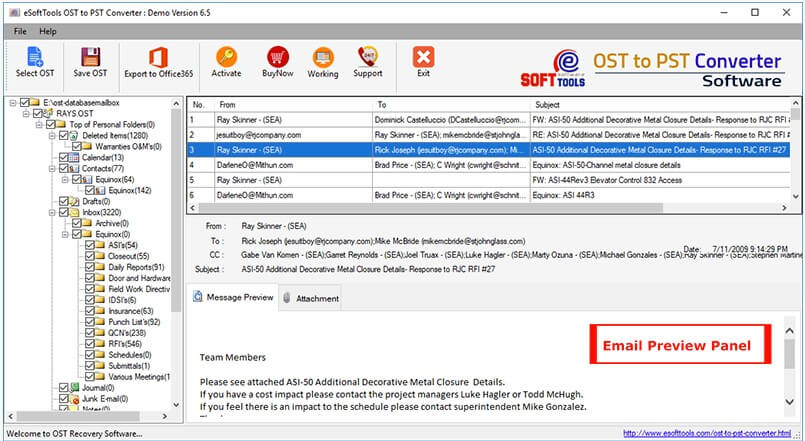805x441 pixels.
Task: Click the Journal folder icon
Action: pyautogui.click(x=74, y=388)
